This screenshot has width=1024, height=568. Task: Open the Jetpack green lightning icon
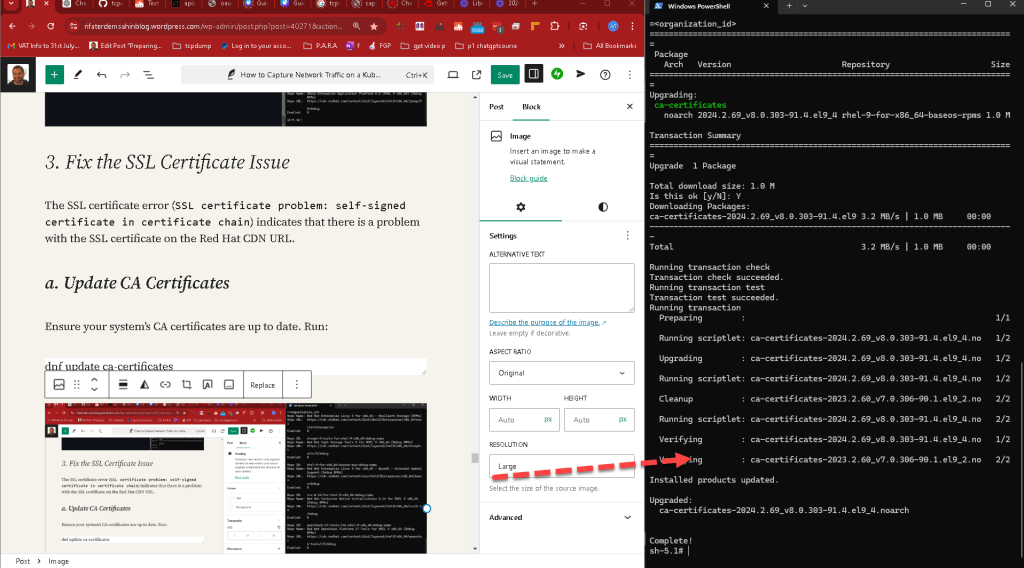[557, 74]
